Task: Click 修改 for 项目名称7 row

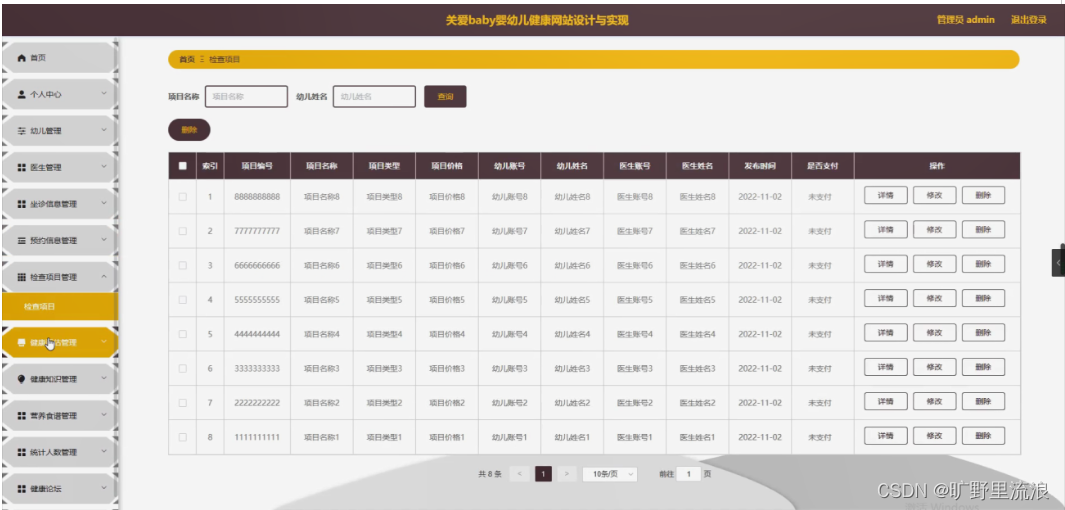Action: (934, 230)
